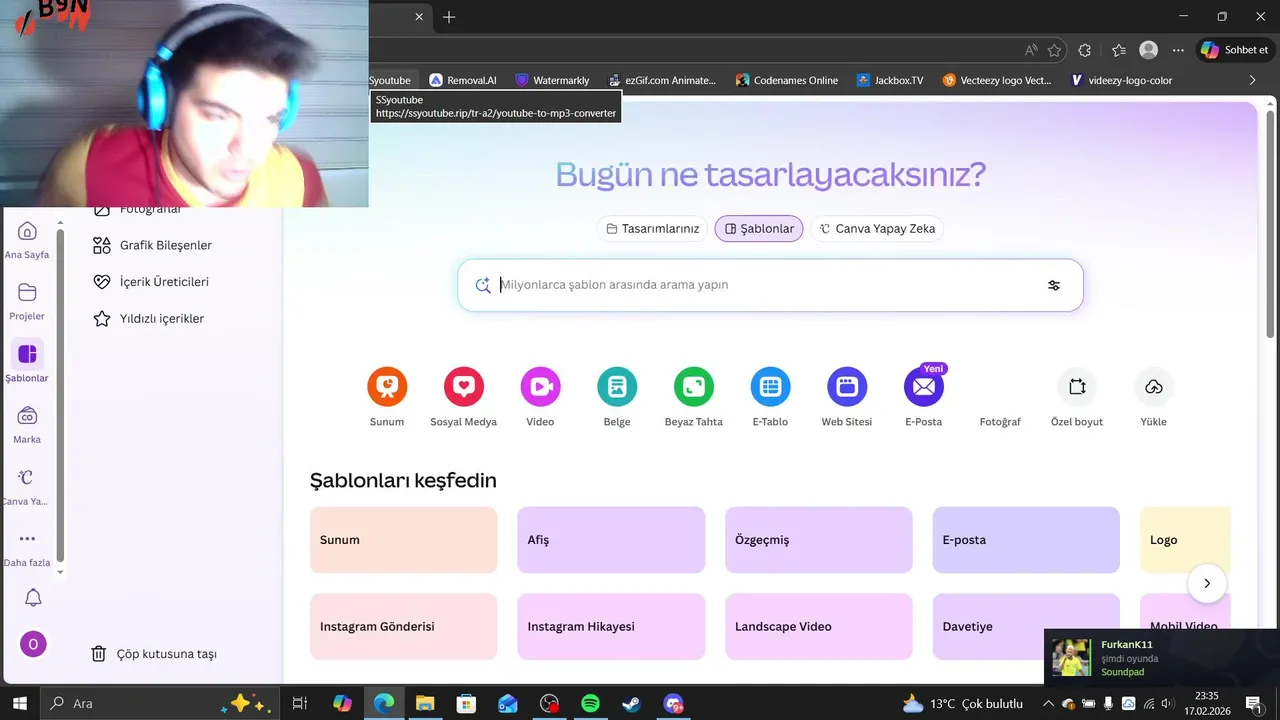
Task: Open the Afiş template card
Action: coord(611,540)
